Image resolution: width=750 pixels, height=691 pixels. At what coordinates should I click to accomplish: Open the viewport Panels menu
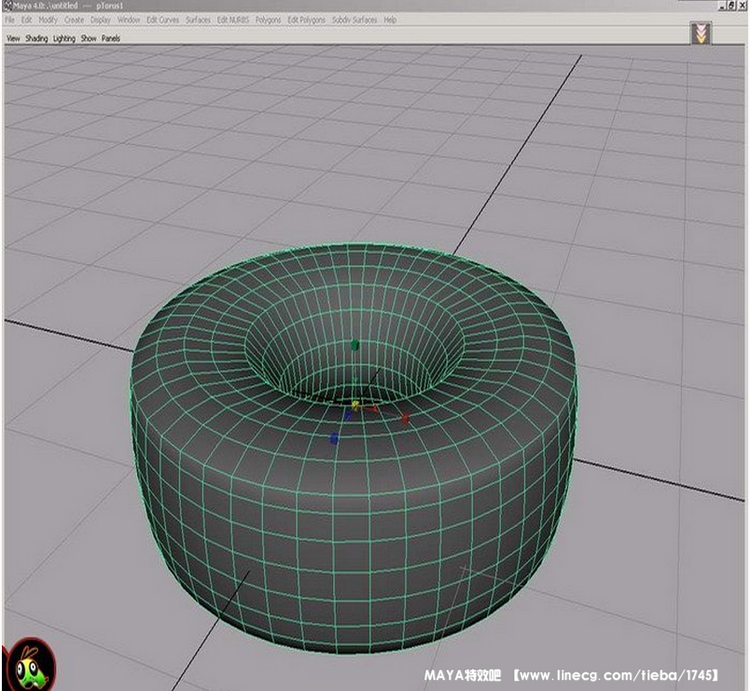[110, 39]
